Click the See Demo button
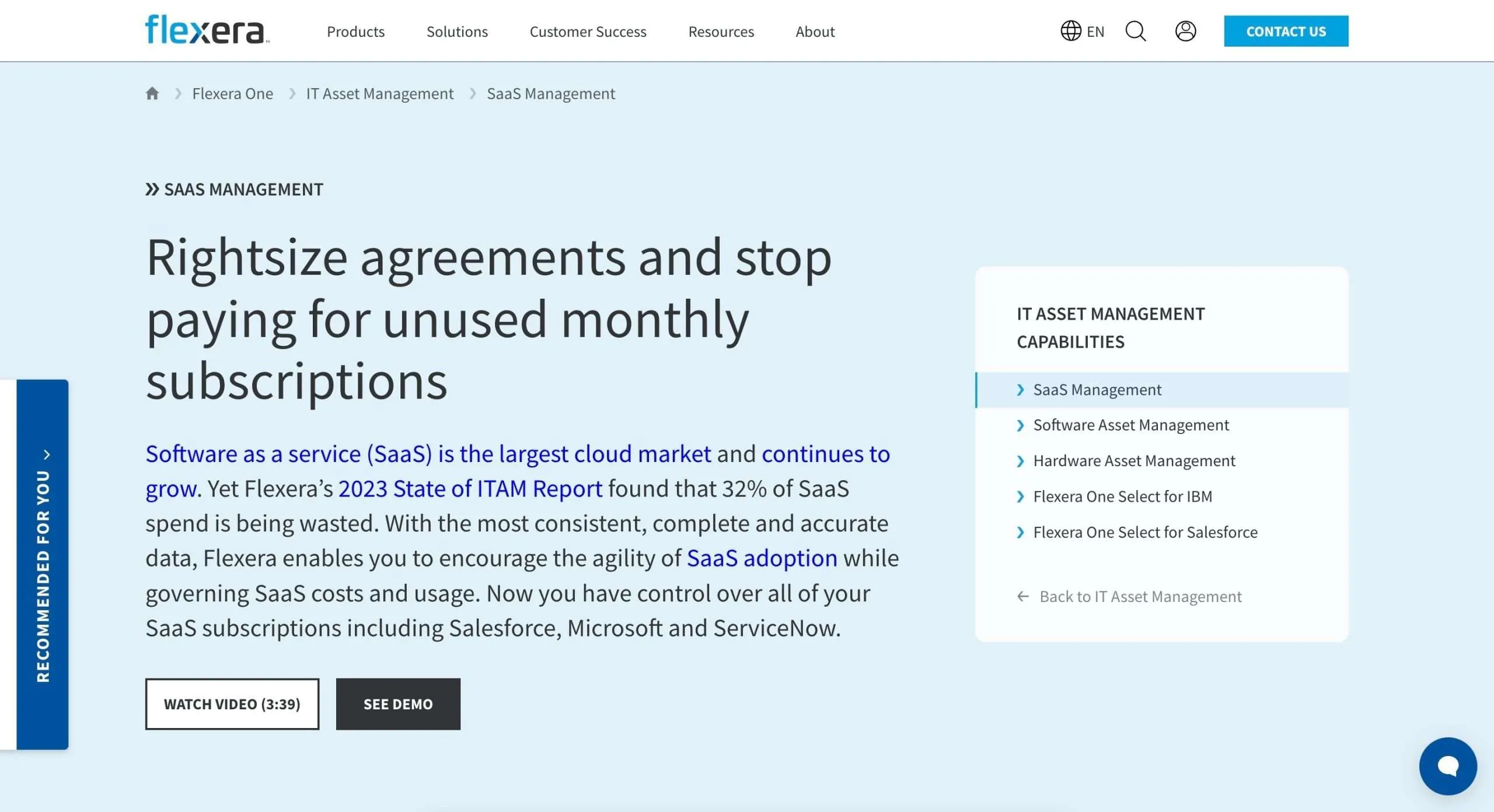Viewport: 1494px width, 812px height. [398, 704]
